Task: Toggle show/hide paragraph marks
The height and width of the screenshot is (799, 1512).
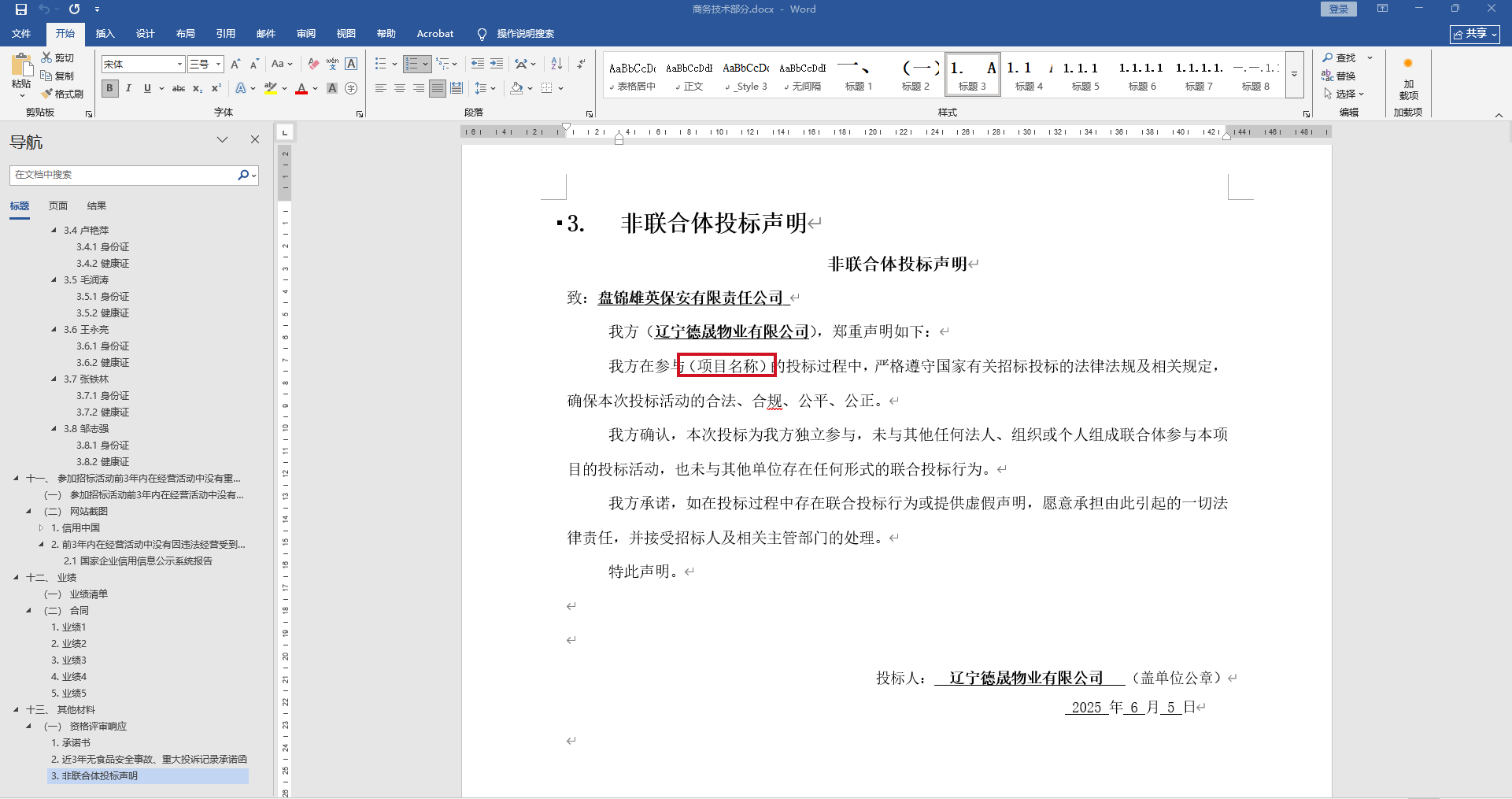Action: (581, 64)
